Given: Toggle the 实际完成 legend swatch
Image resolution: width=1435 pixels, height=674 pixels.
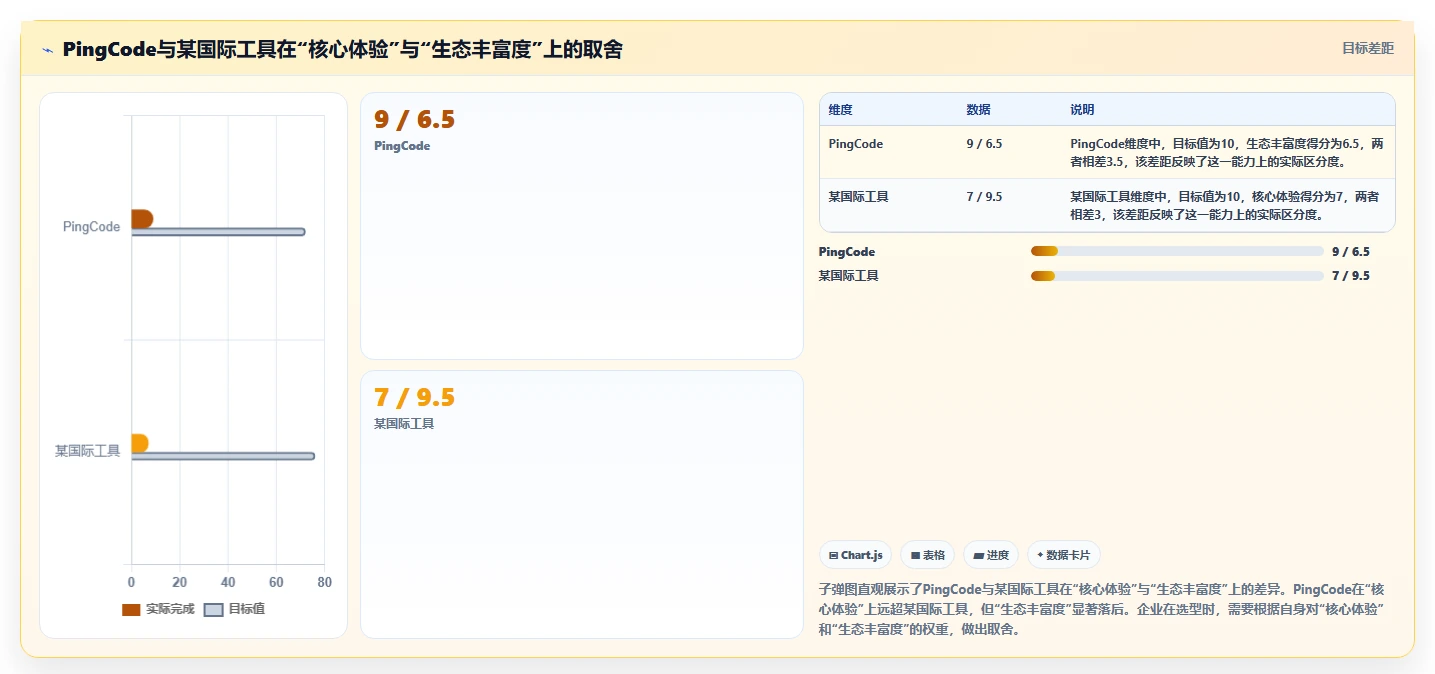Looking at the screenshot, I should coord(131,609).
